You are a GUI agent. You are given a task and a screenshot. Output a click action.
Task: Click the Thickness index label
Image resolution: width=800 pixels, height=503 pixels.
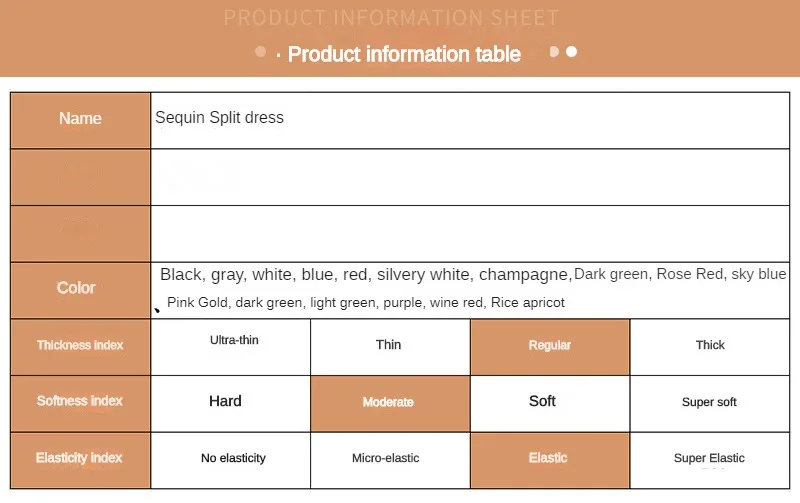click(x=80, y=345)
